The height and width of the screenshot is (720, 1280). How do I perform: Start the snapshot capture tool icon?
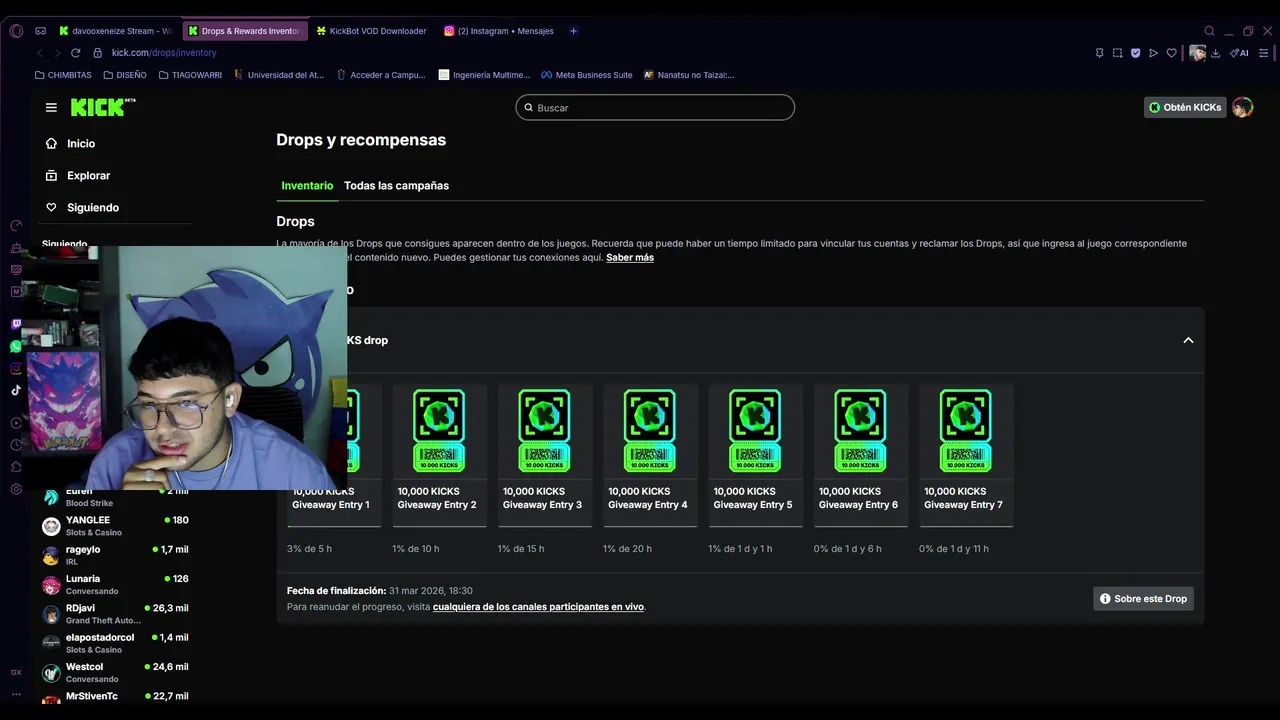tap(1117, 53)
